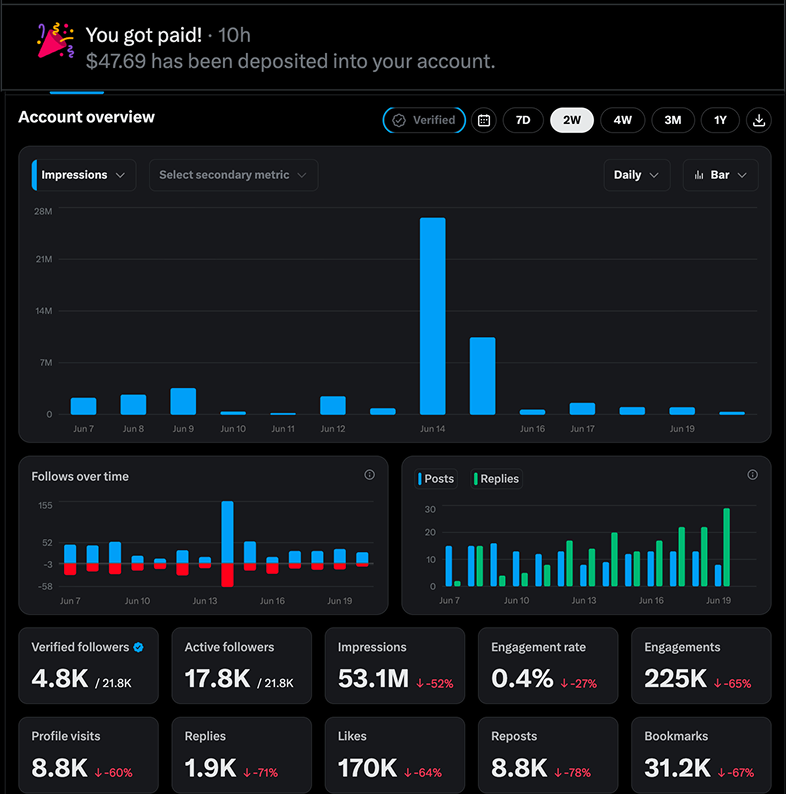Image resolution: width=786 pixels, height=794 pixels.
Task: Click the -78% reposts change
Action: [x=572, y=772]
